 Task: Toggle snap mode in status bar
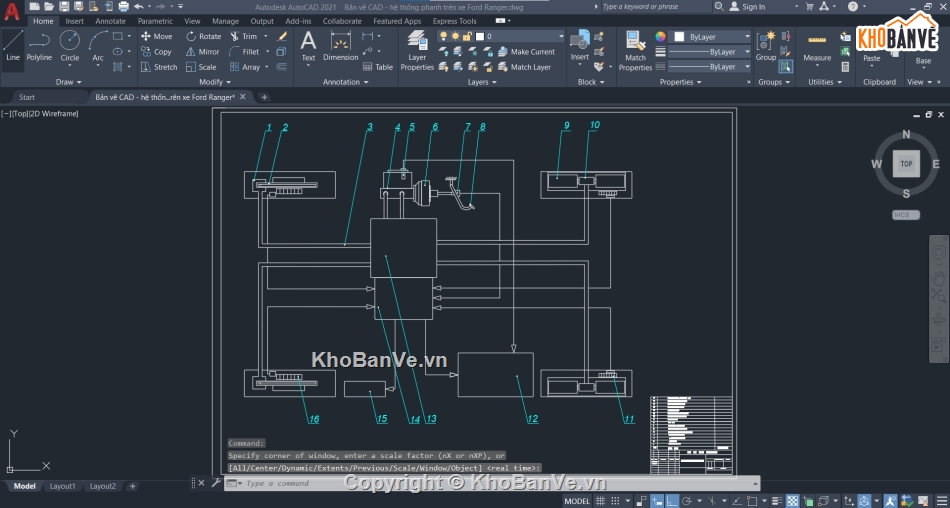(614, 501)
